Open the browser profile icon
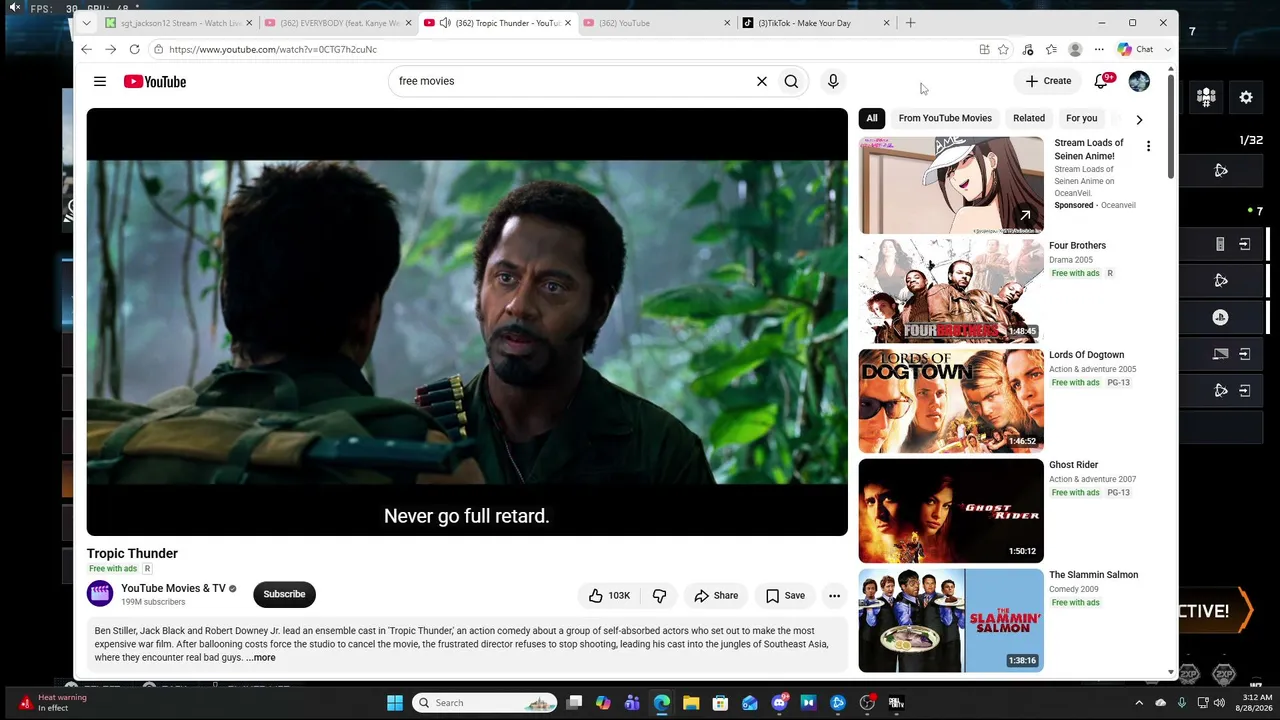The image size is (1280, 720). tap(1075, 49)
